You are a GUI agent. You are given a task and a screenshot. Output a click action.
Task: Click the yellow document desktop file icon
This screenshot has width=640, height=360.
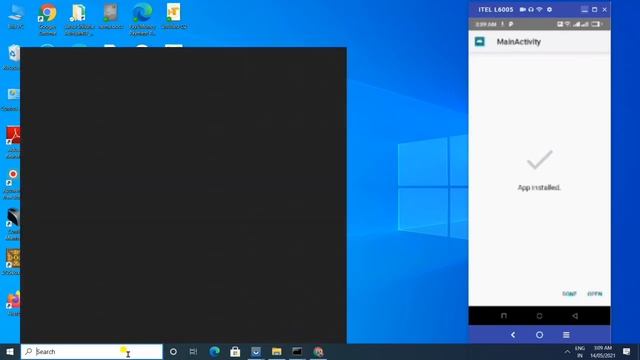coord(174,16)
